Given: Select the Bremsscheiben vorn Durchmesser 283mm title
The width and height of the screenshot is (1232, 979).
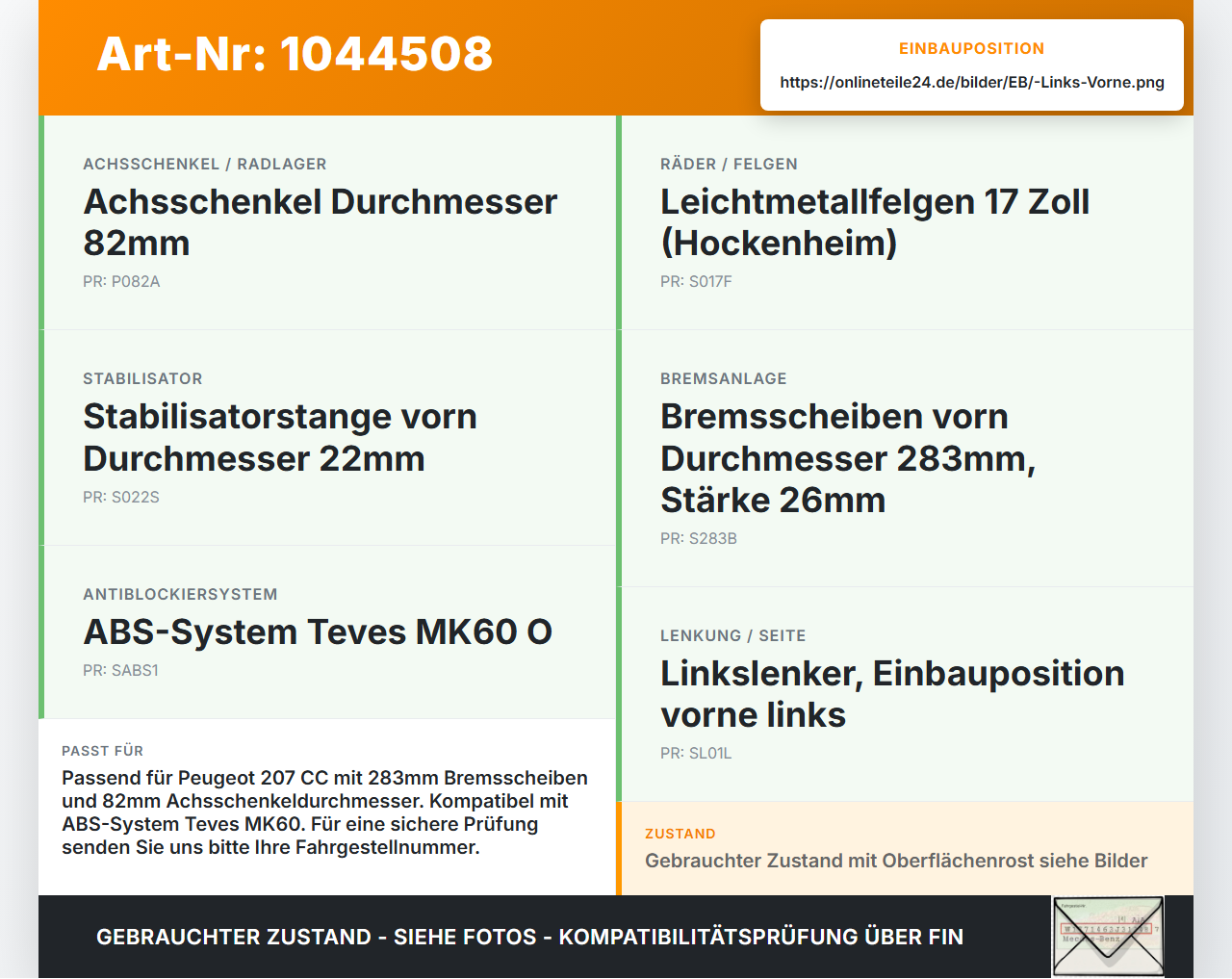Looking at the screenshot, I should tap(848, 458).
